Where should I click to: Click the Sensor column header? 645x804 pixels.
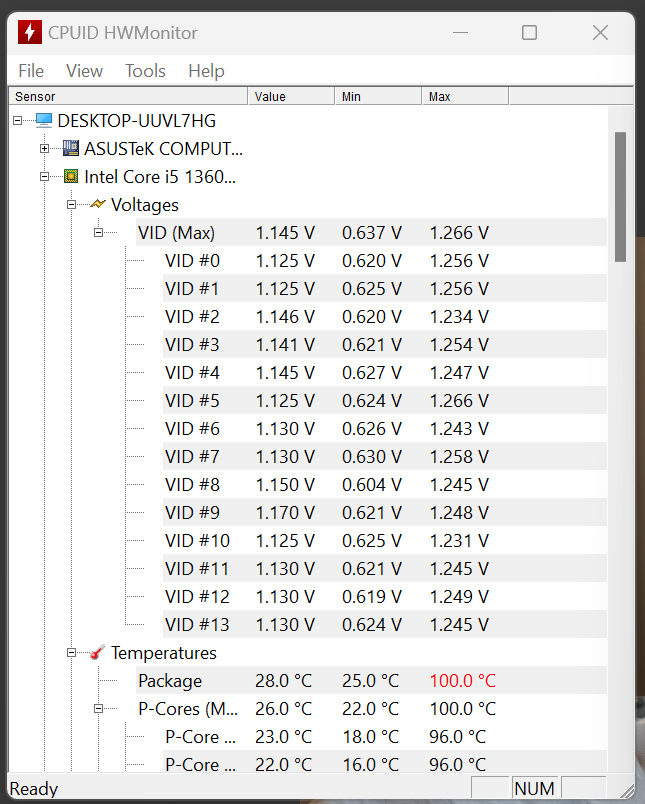pyautogui.click(x=128, y=96)
